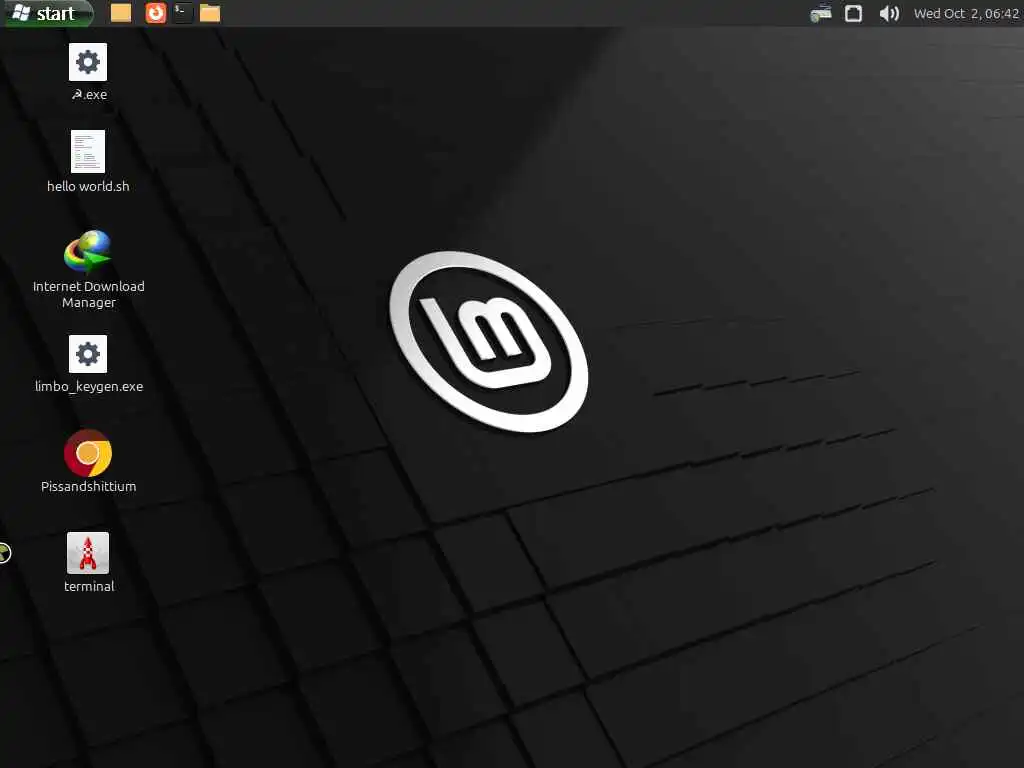
Task: Click the square tray applet icon
Action: [854, 14]
